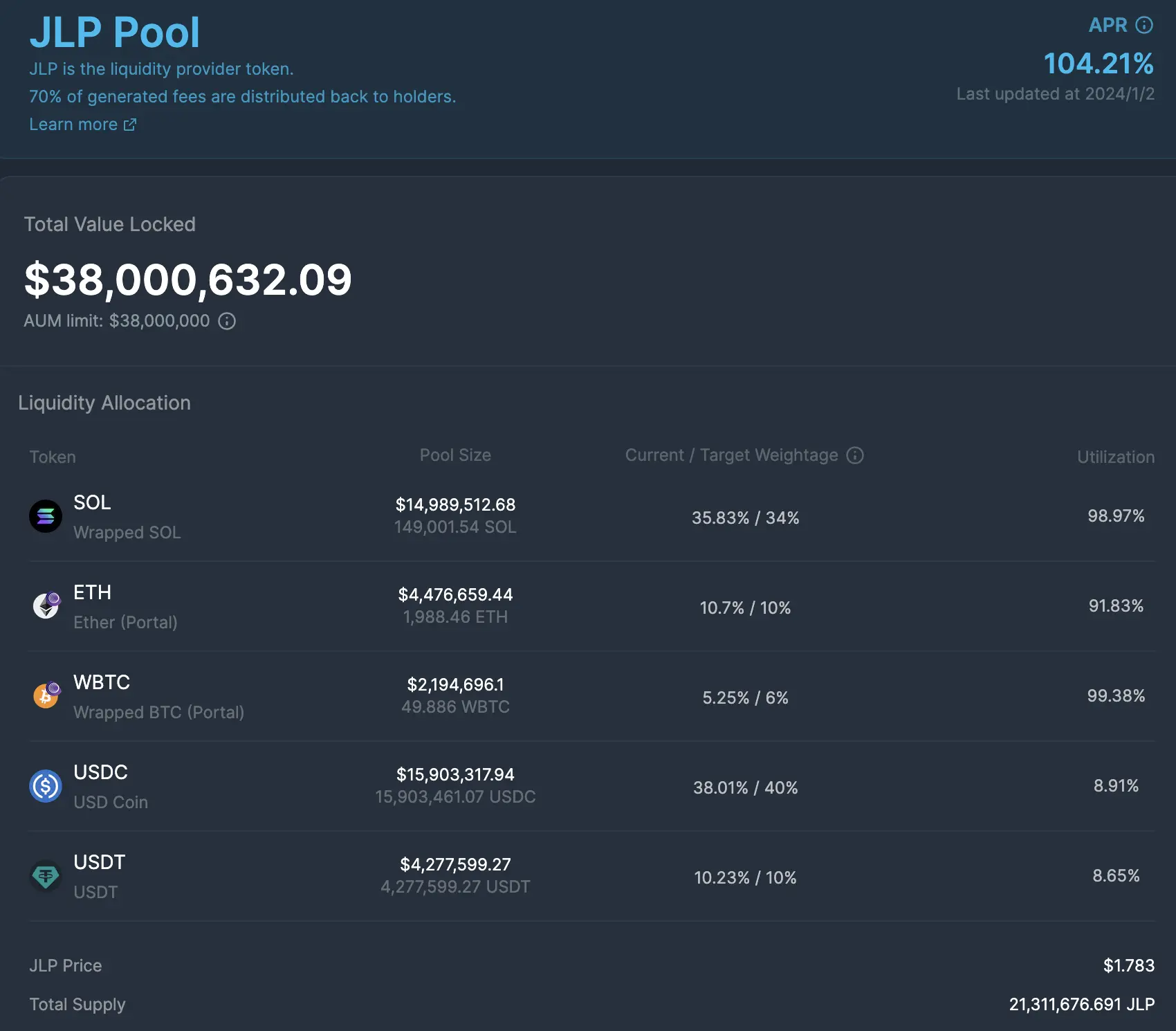1176x1031 pixels.
Task: Click the Token column header
Action: click(x=53, y=457)
